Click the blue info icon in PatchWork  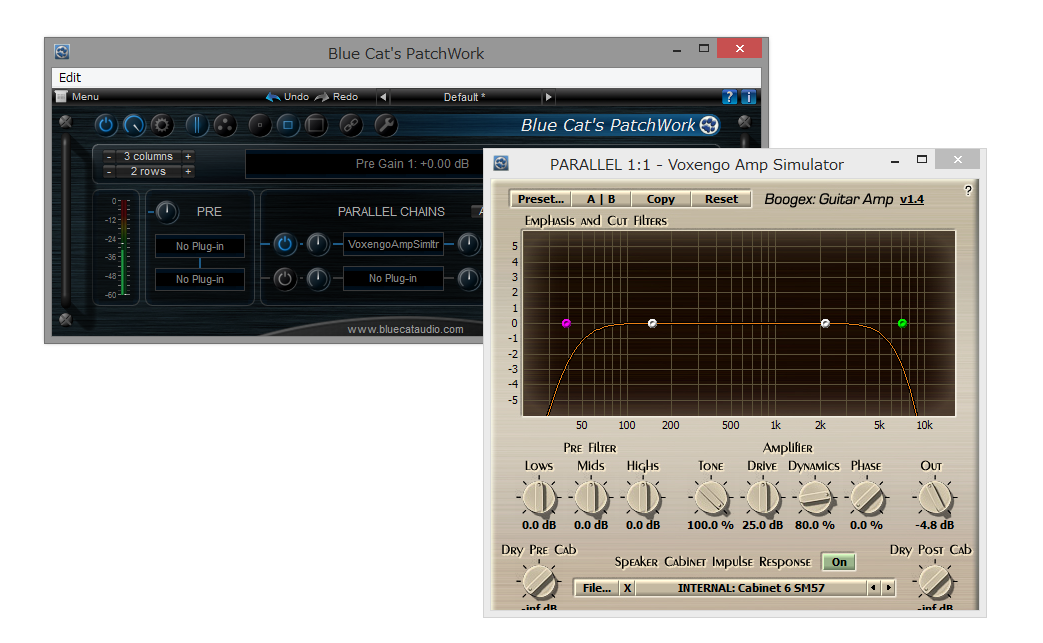tap(748, 97)
